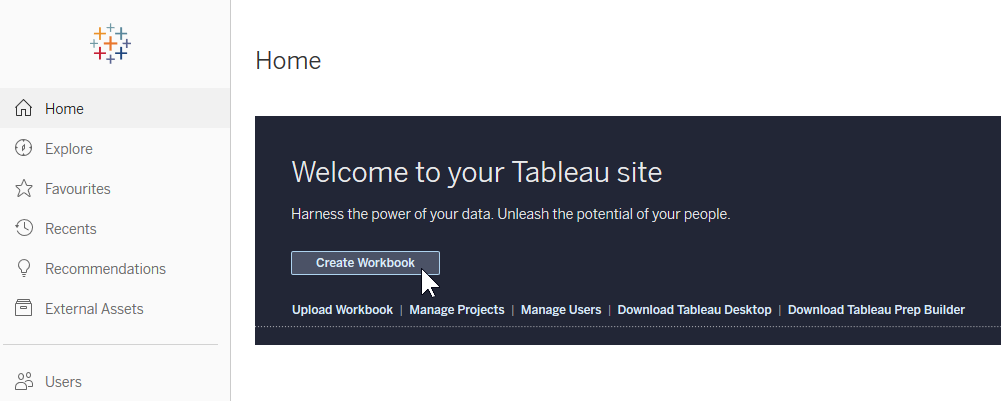Click the Users people icon
The image size is (1001, 401).
(25, 381)
